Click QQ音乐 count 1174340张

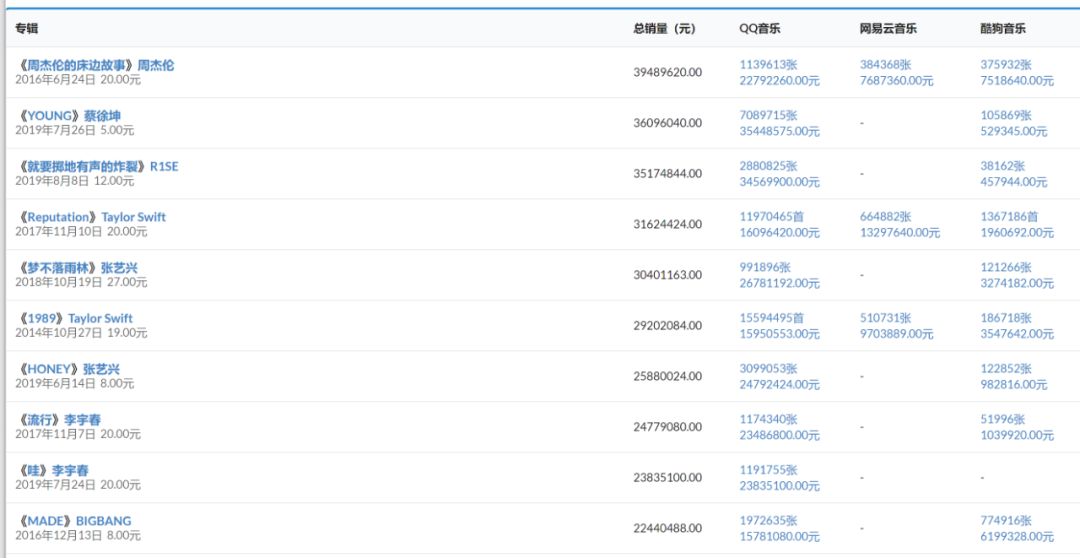[769, 419]
